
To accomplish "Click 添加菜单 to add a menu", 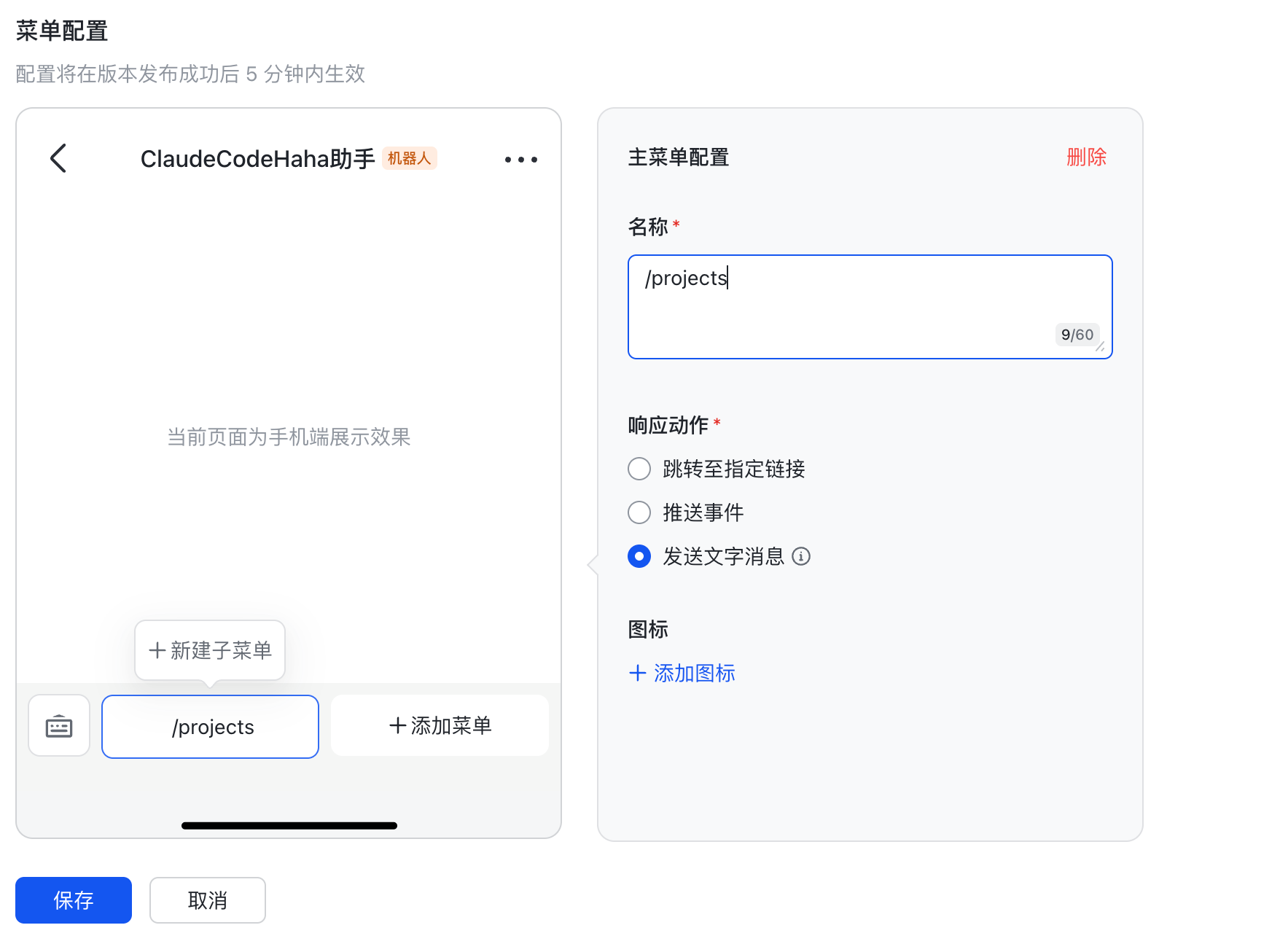I will pyautogui.click(x=440, y=726).
